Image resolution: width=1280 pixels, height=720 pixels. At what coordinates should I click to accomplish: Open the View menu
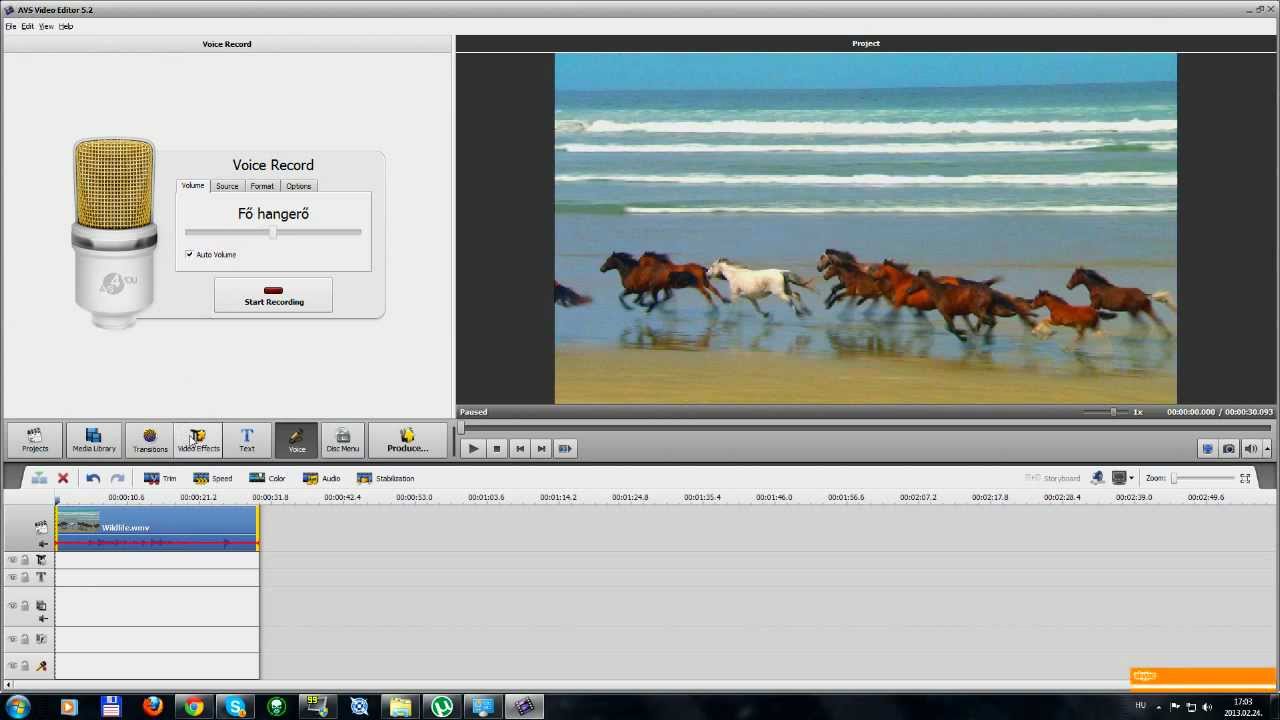click(x=46, y=26)
